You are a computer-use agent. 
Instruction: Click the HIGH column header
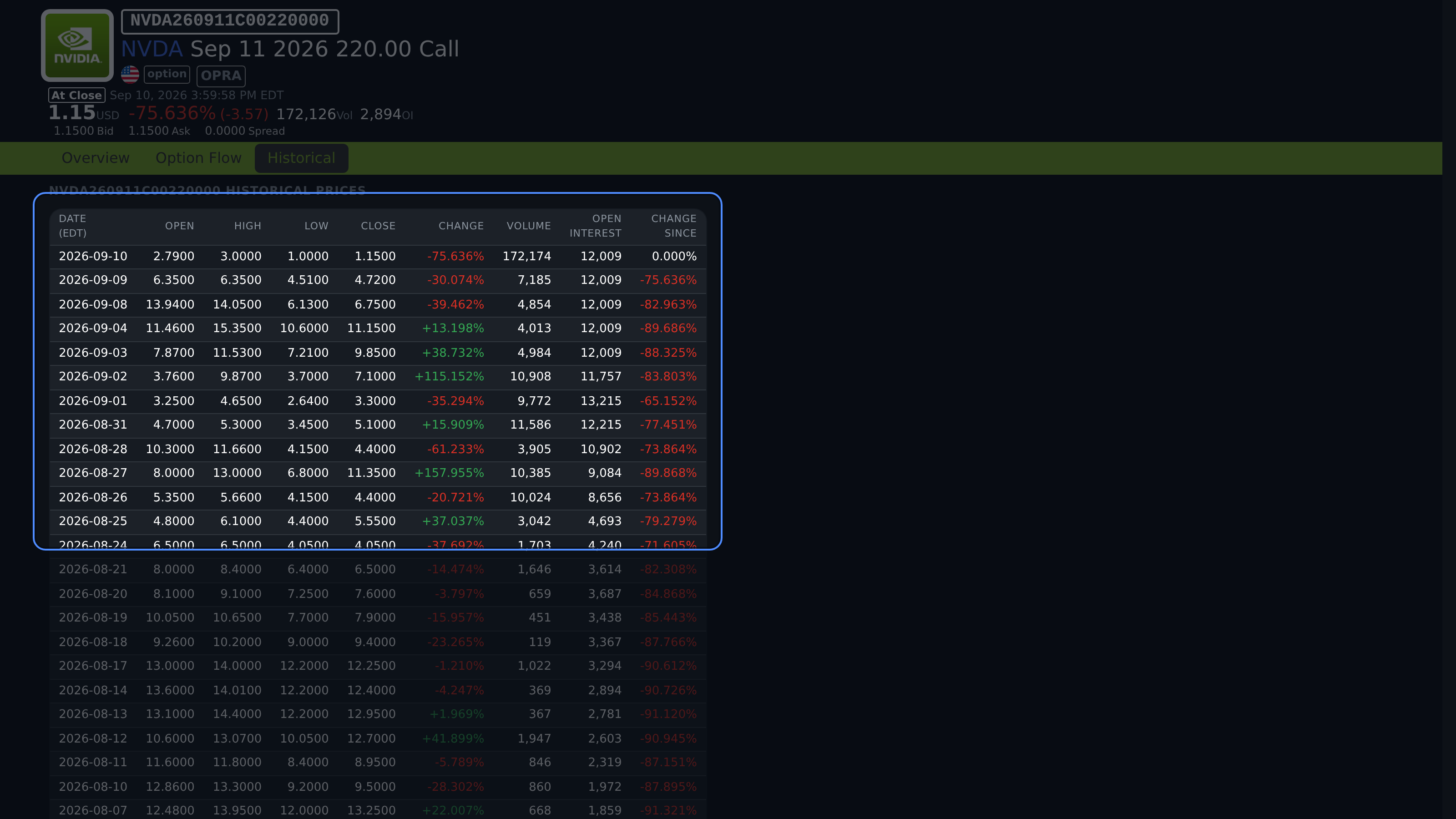[x=248, y=226]
